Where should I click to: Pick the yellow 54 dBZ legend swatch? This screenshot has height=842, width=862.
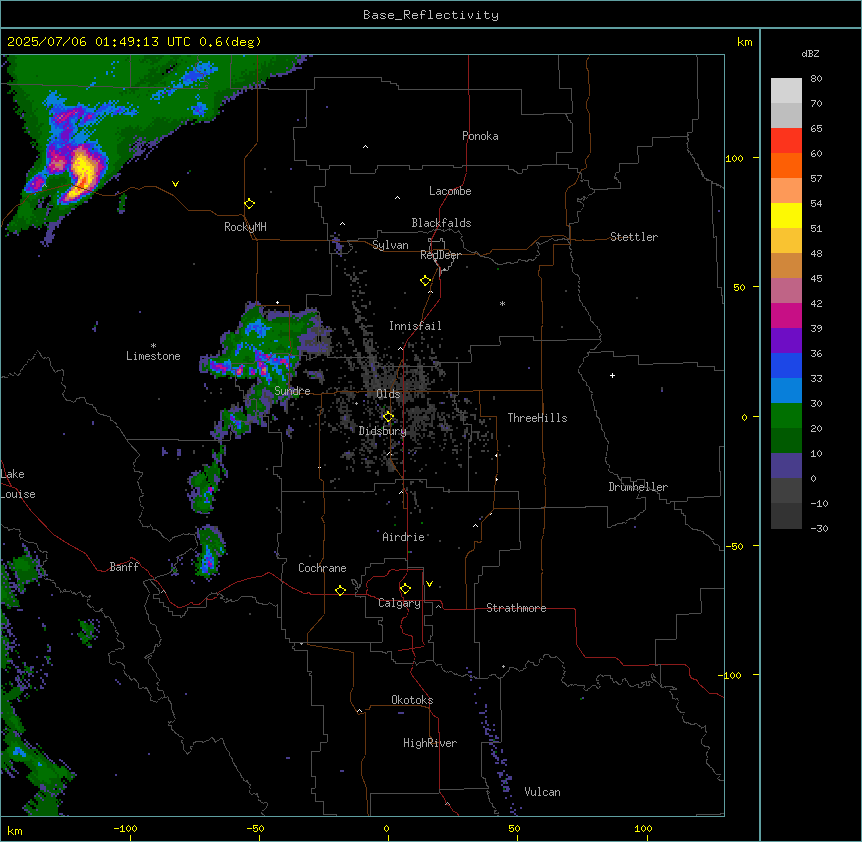coord(786,215)
